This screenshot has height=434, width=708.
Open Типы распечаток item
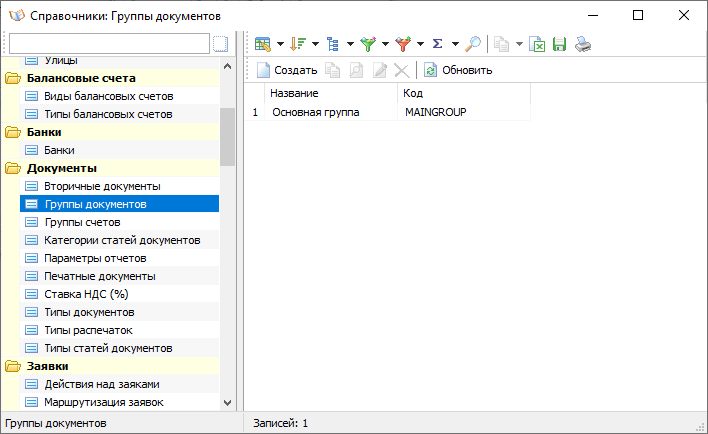(88, 330)
